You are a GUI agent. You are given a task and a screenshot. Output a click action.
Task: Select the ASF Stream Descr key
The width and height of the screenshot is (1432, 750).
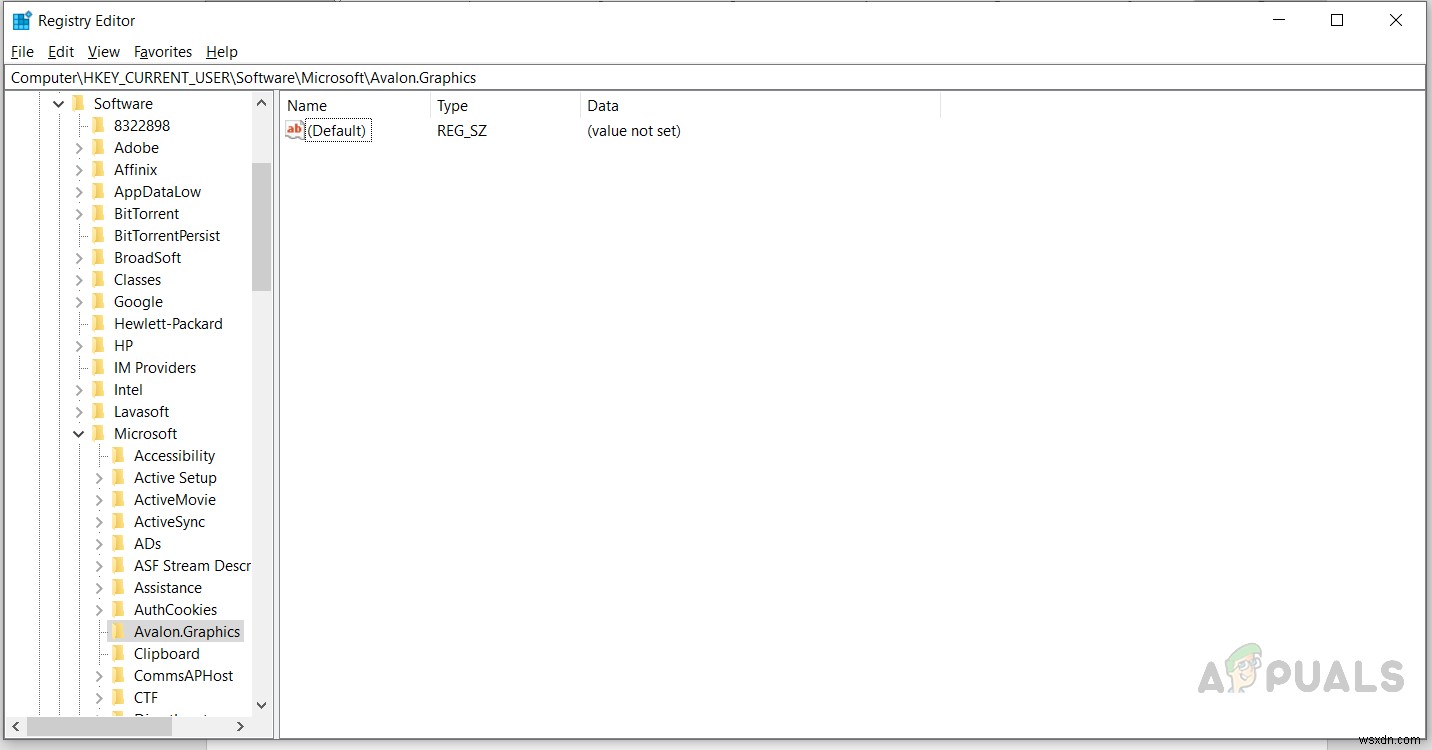pyautogui.click(x=192, y=565)
